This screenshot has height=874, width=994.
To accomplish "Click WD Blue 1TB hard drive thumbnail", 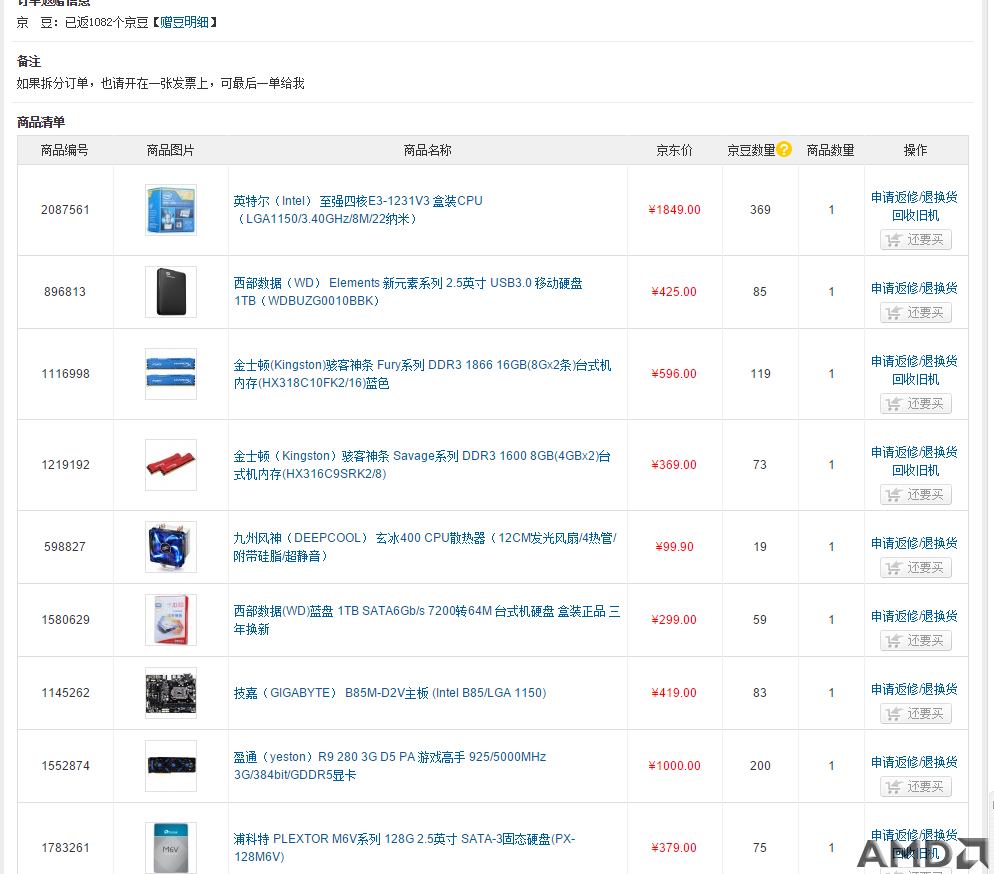I will coord(171,620).
